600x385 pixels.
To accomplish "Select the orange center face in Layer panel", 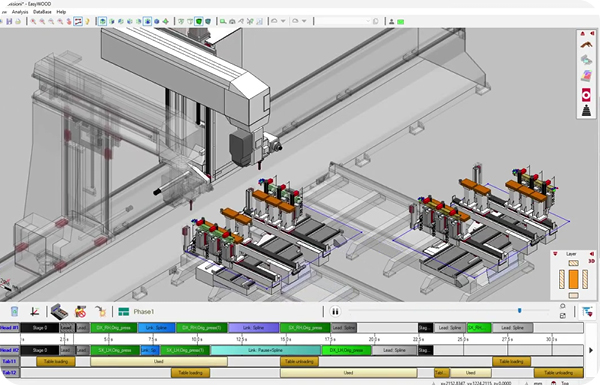I will [573, 279].
